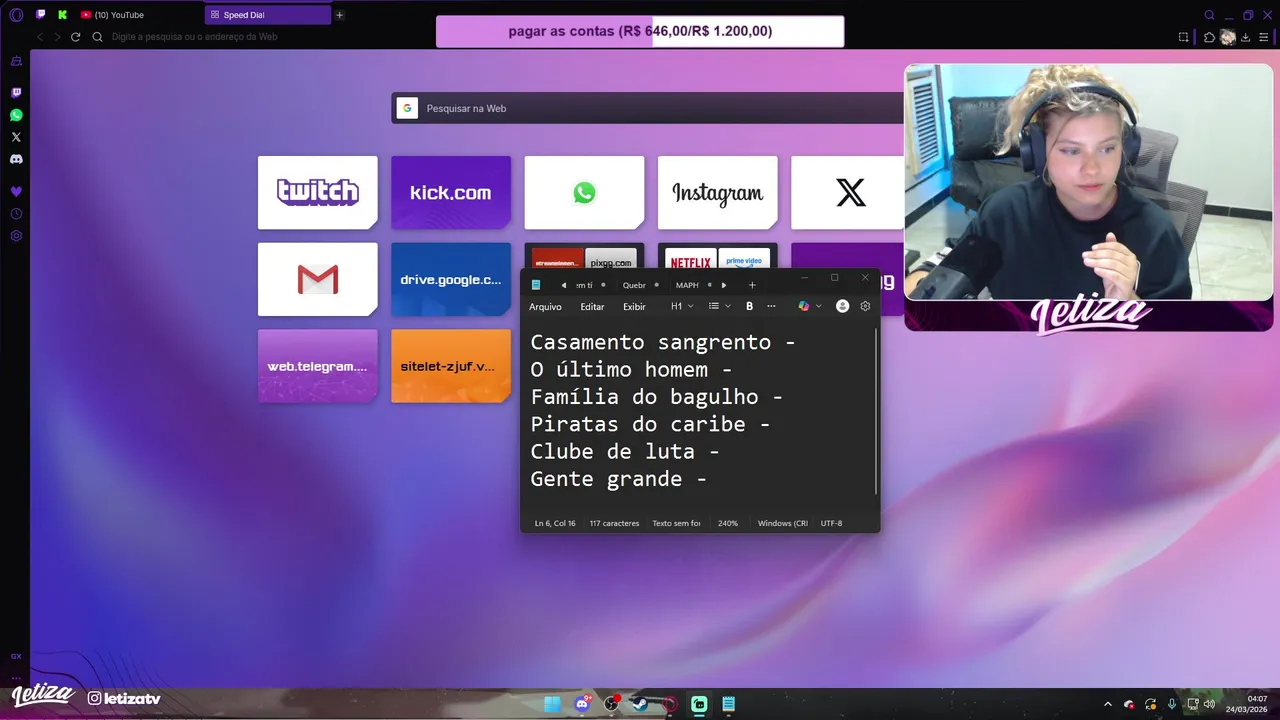Expand the Copilot dropdown arrow in Notepad
The width and height of the screenshot is (1280, 720).
[819, 306]
